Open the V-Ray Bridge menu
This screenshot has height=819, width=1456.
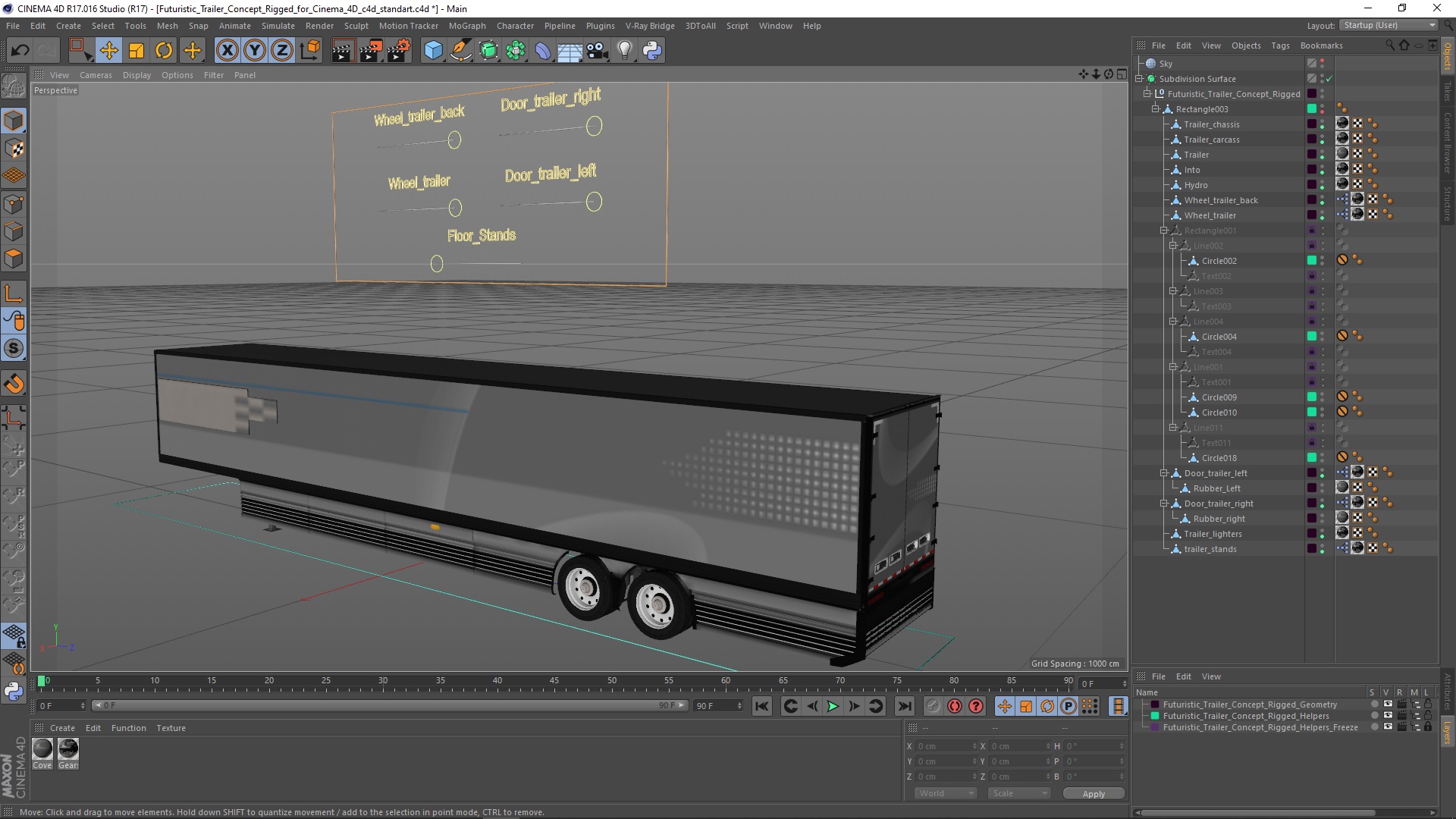[x=650, y=26]
